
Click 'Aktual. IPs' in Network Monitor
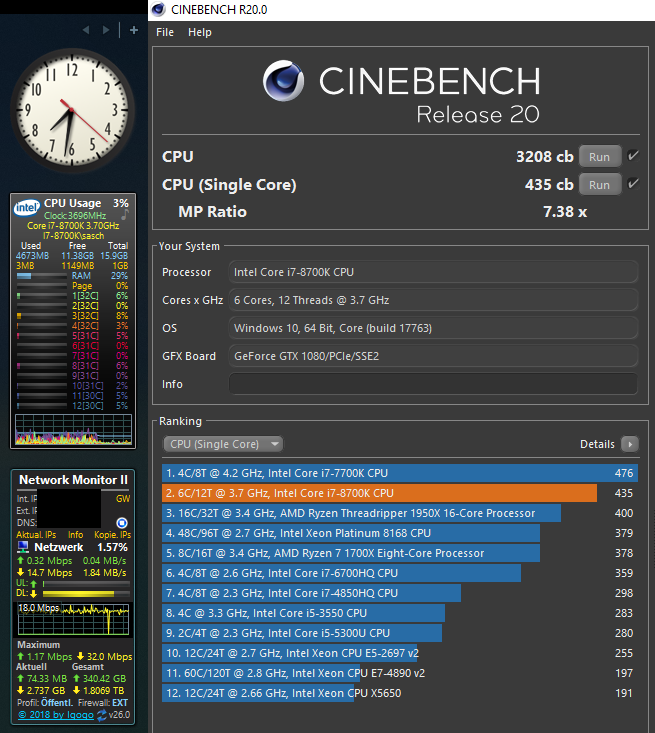pyautogui.click(x=36, y=535)
